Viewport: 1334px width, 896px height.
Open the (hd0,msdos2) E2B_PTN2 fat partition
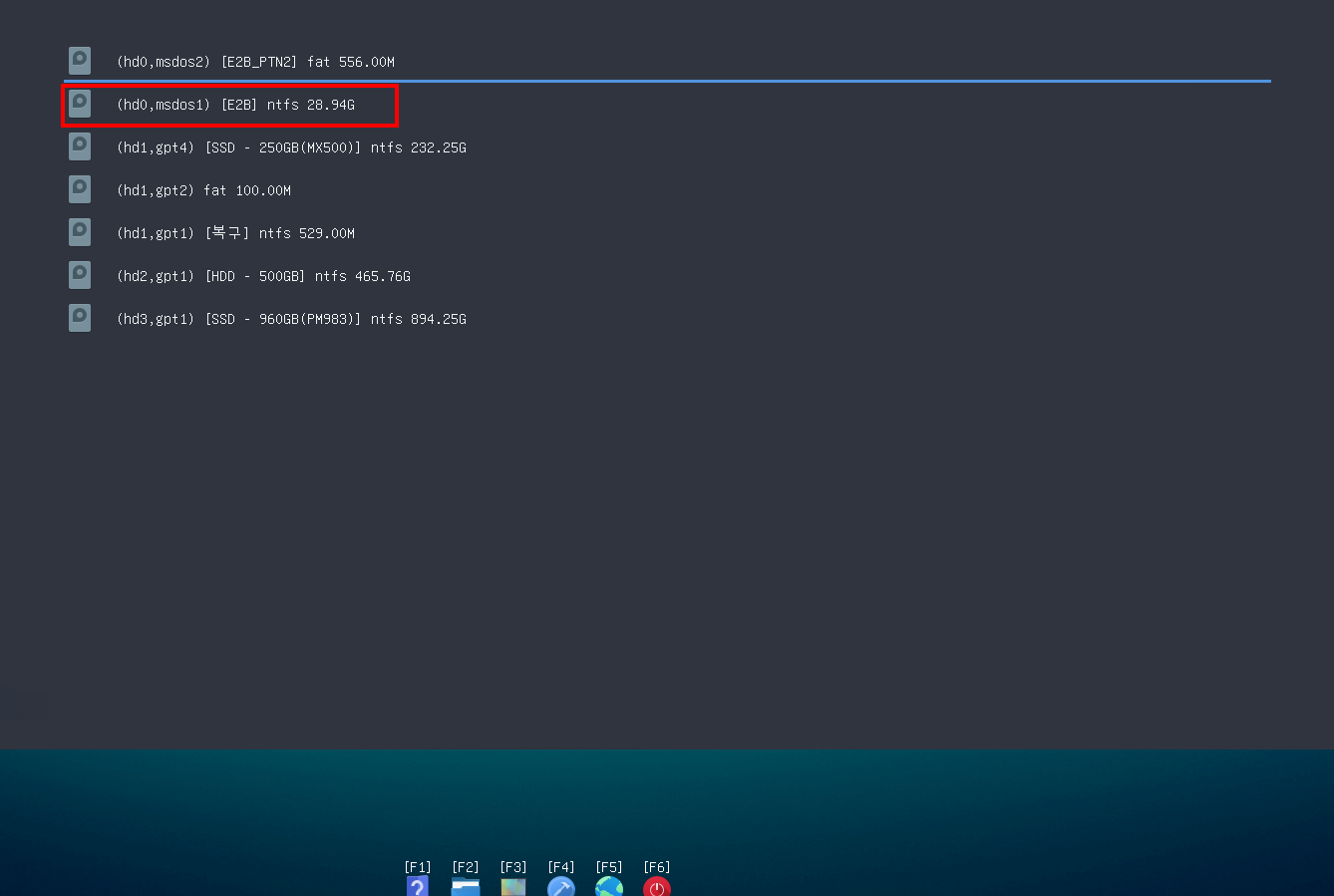pyautogui.click(x=667, y=62)
